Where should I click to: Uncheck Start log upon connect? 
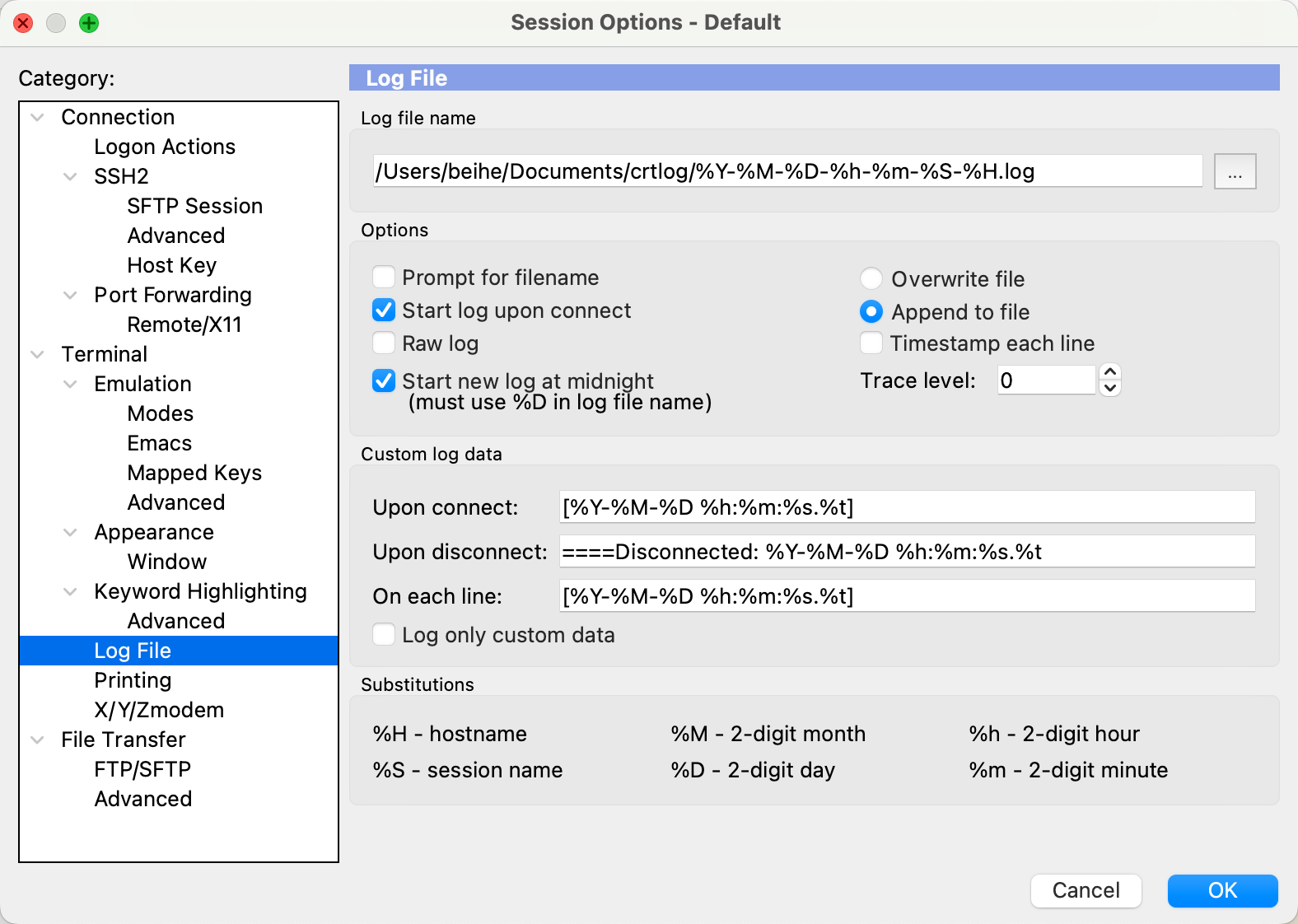point(384,310)
